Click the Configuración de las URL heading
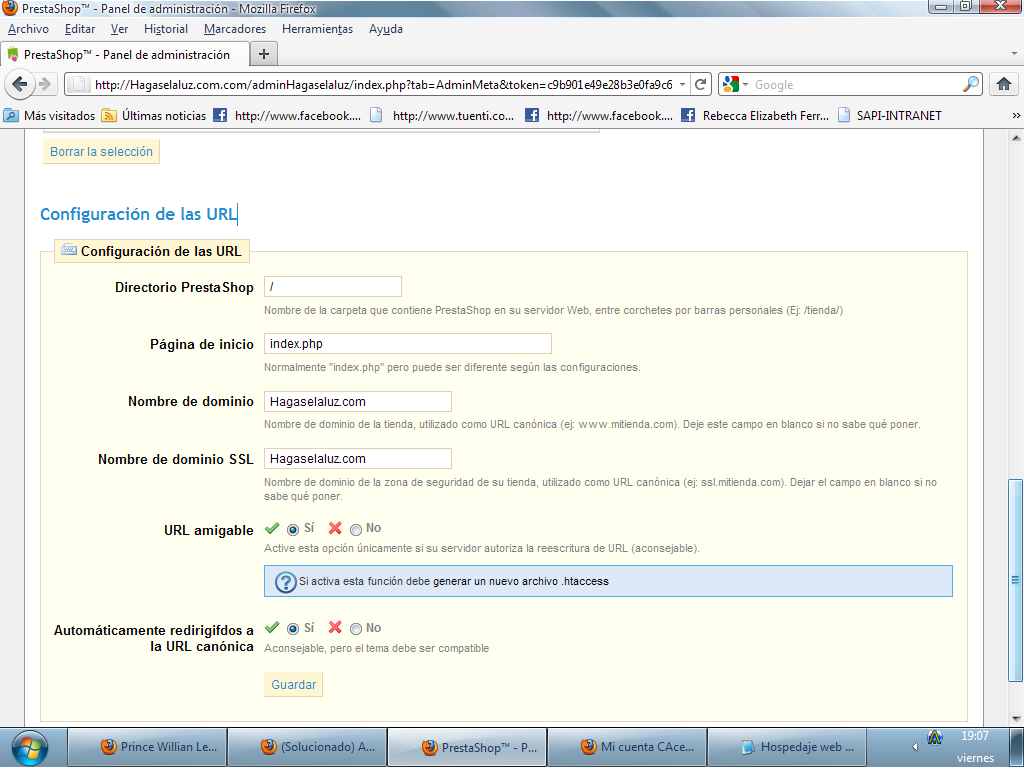Viewport: 1024px width, 768px height. click(x=138, y=214)
